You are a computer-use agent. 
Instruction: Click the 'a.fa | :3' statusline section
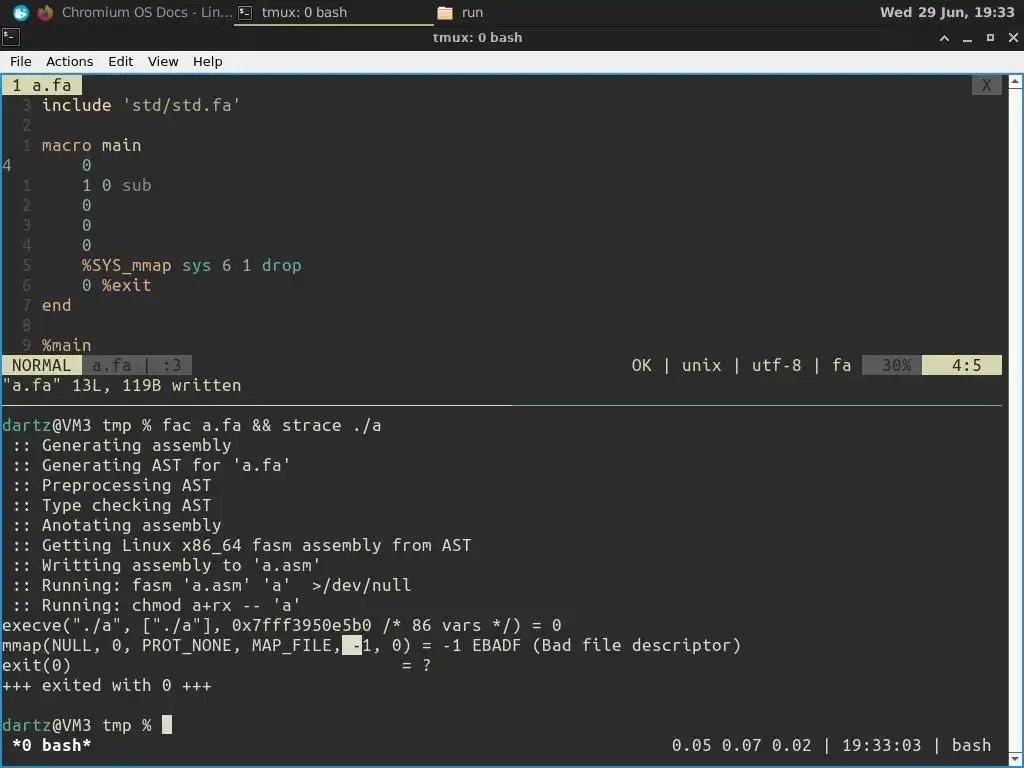136,365
